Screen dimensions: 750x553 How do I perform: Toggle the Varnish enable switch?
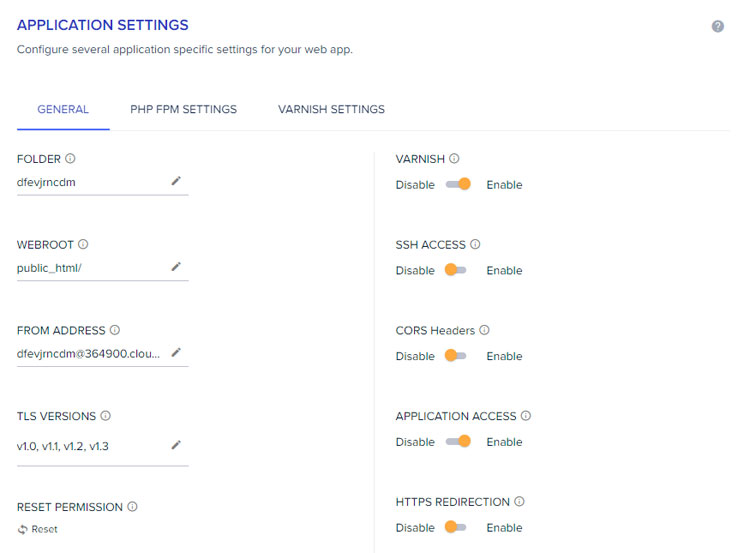458,184
